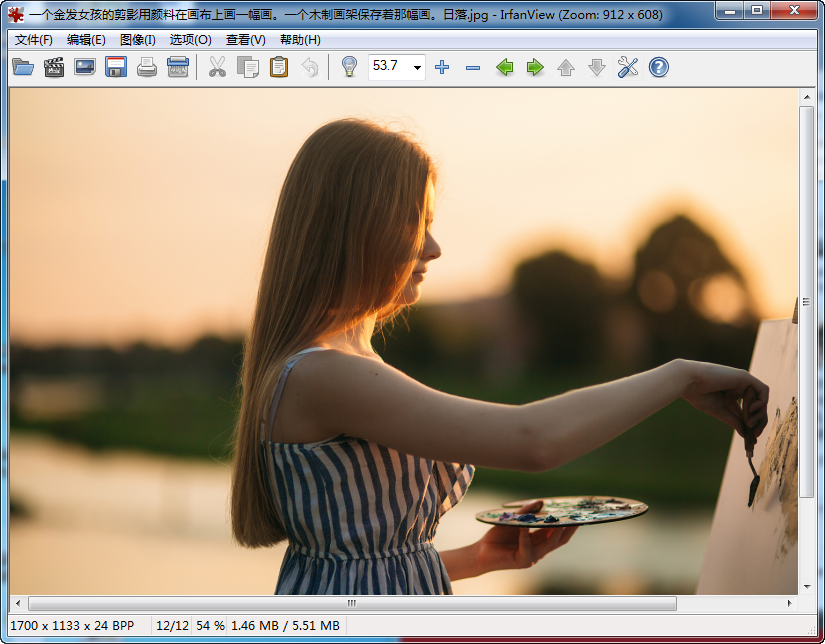Click the Open file folder icon
Screen dimensions: 825x644
[23, 67]
